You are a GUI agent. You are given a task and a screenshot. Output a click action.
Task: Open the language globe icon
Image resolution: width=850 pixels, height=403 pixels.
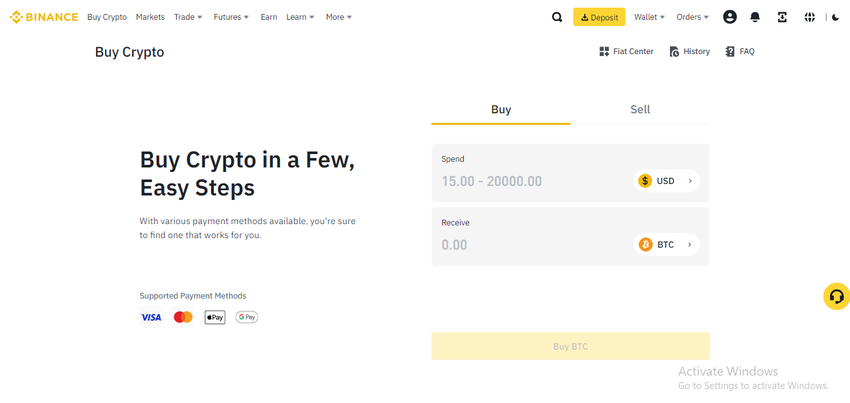809,17
